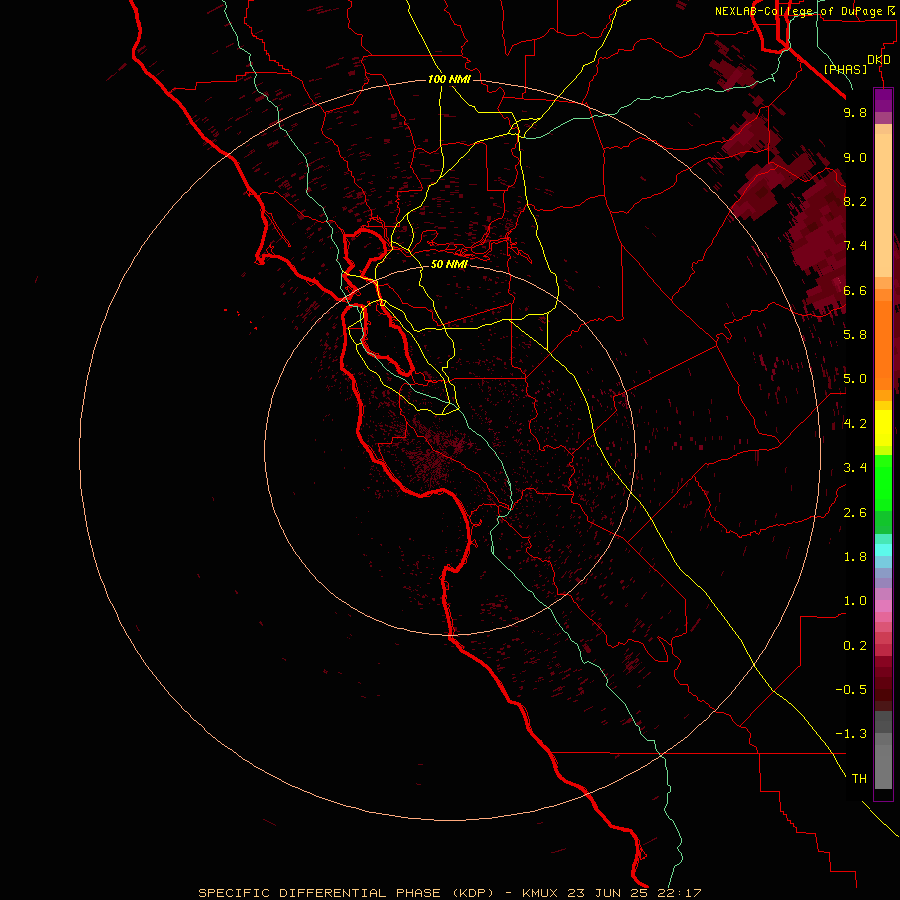
Task: Pick the pink band on the color bar
Action: 883,606
